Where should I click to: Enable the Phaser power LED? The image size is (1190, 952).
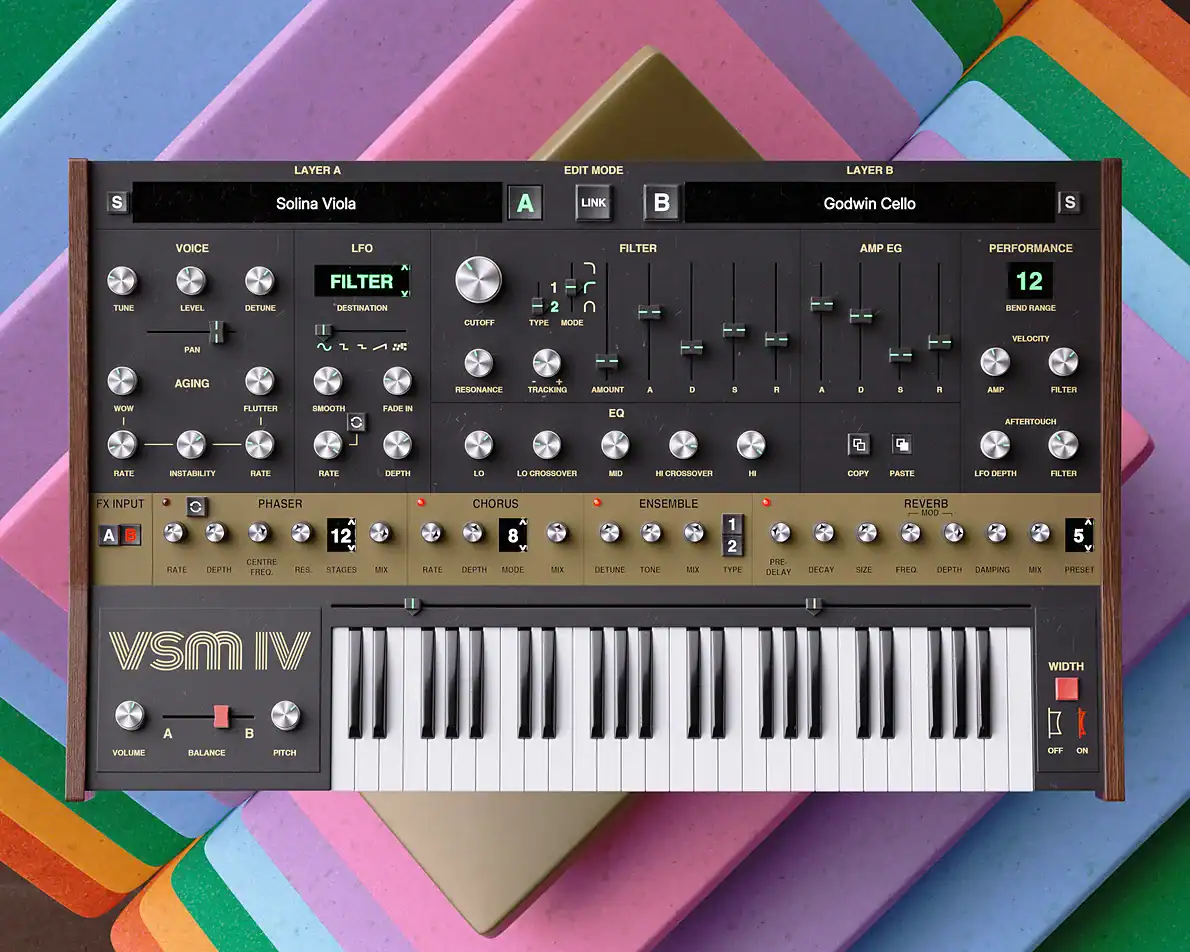[x=166, y=503]
